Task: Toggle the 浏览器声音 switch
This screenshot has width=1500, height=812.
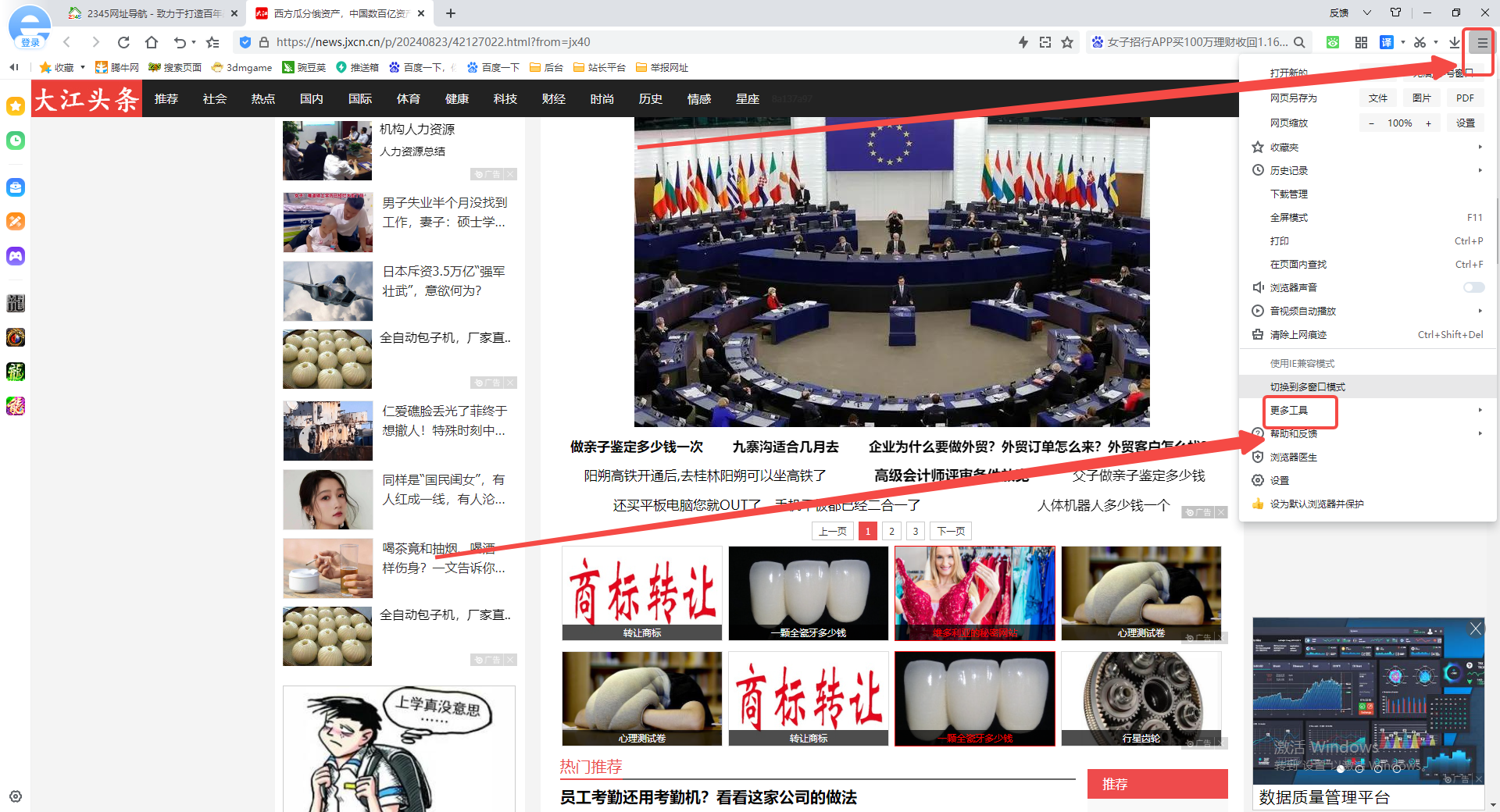Action: pyautogui.click(x=1473, y=287)
